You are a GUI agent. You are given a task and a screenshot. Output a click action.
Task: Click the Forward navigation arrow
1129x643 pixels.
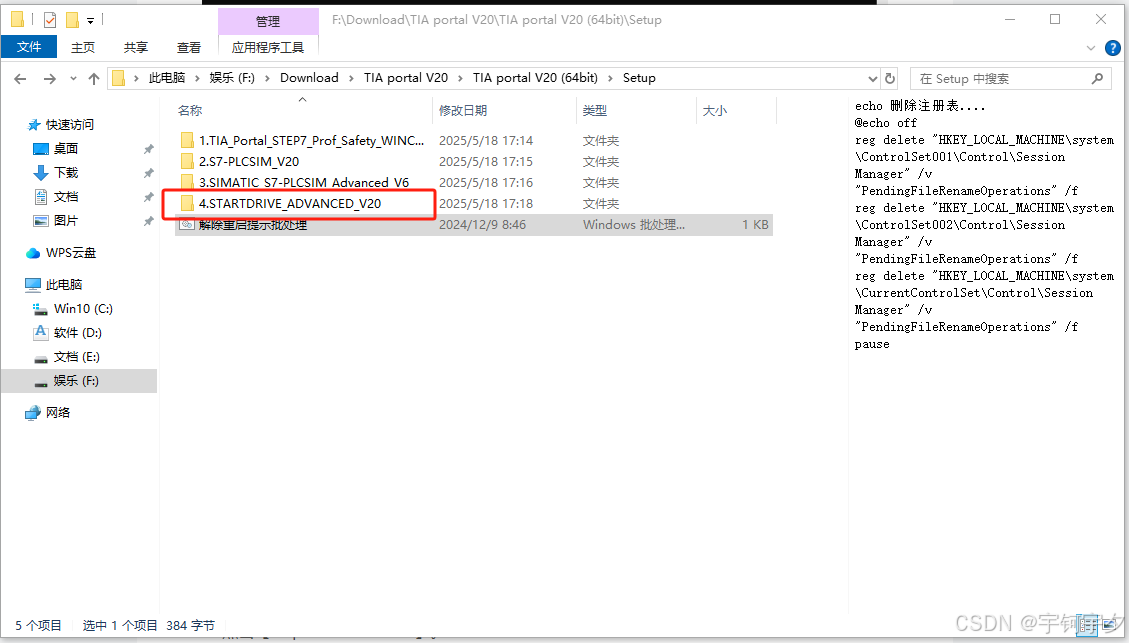[49, 78]
